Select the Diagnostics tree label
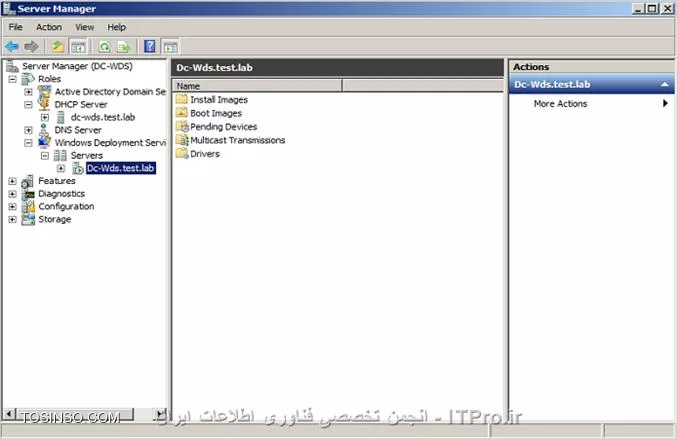 (x=61, y=194)
